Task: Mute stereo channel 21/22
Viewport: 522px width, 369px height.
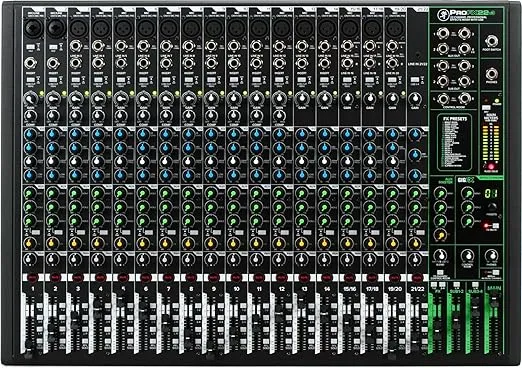Action: coord(417,277)
